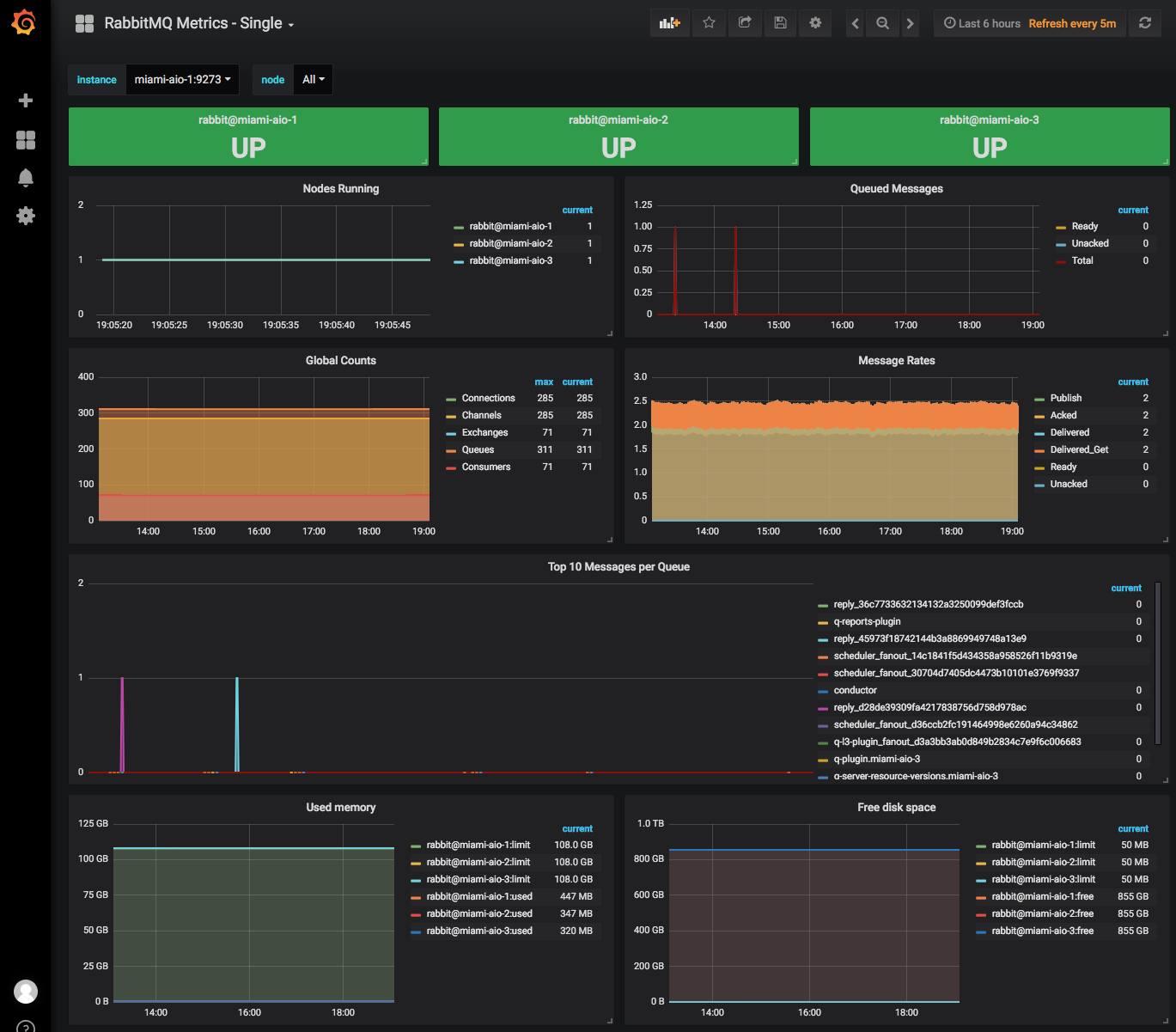Shift time range backward with left arrow
This screenshot has height=1032, width=1176.
[x=855, y=23]
